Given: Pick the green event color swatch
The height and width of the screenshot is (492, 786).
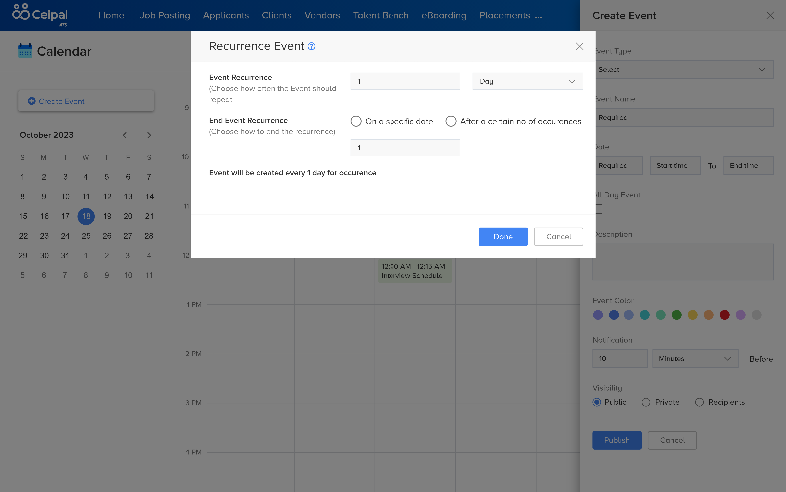Looking at the screenshot, I should (677, 315).
